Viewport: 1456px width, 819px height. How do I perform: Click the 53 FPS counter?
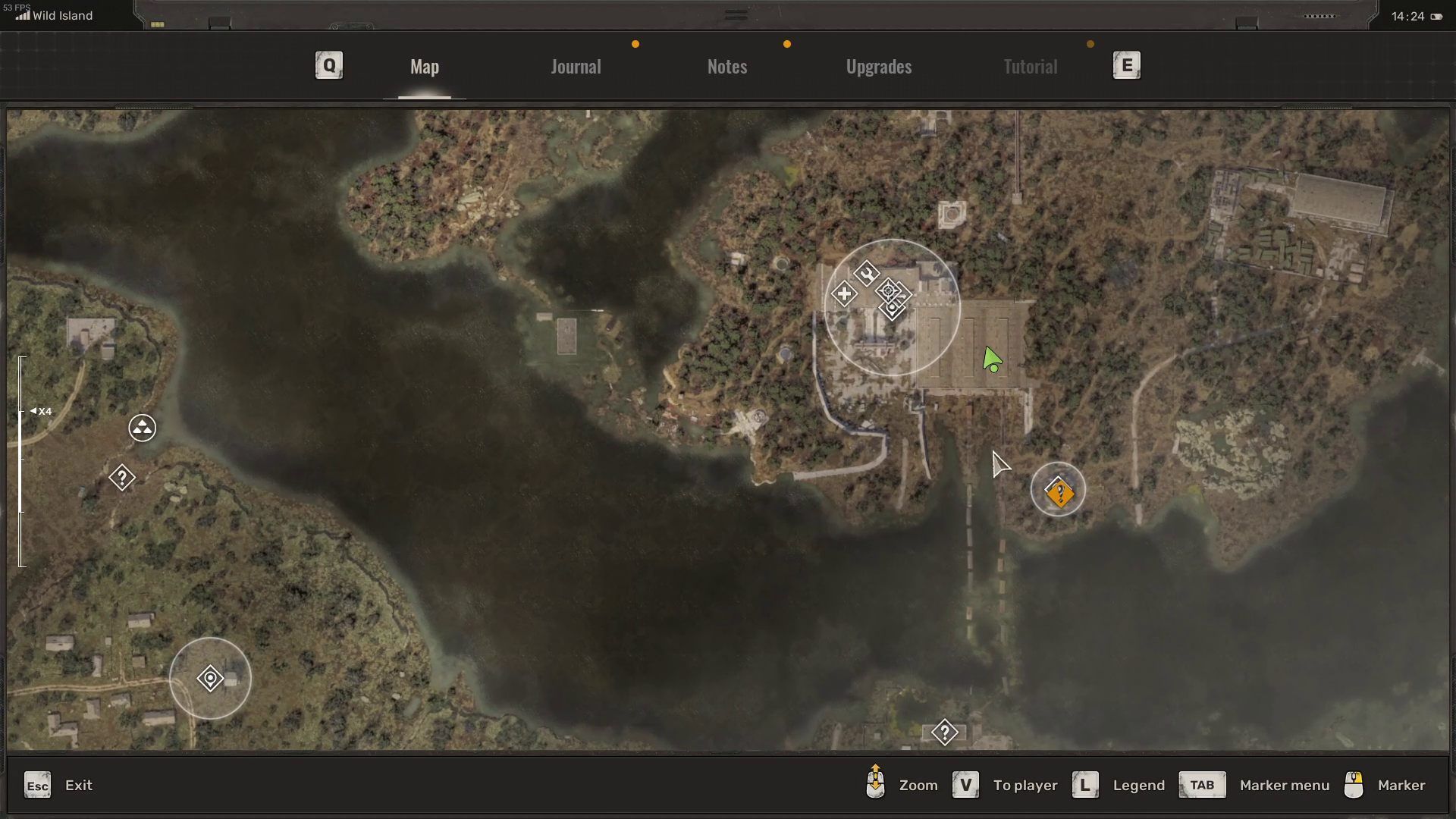pos(15,7)
